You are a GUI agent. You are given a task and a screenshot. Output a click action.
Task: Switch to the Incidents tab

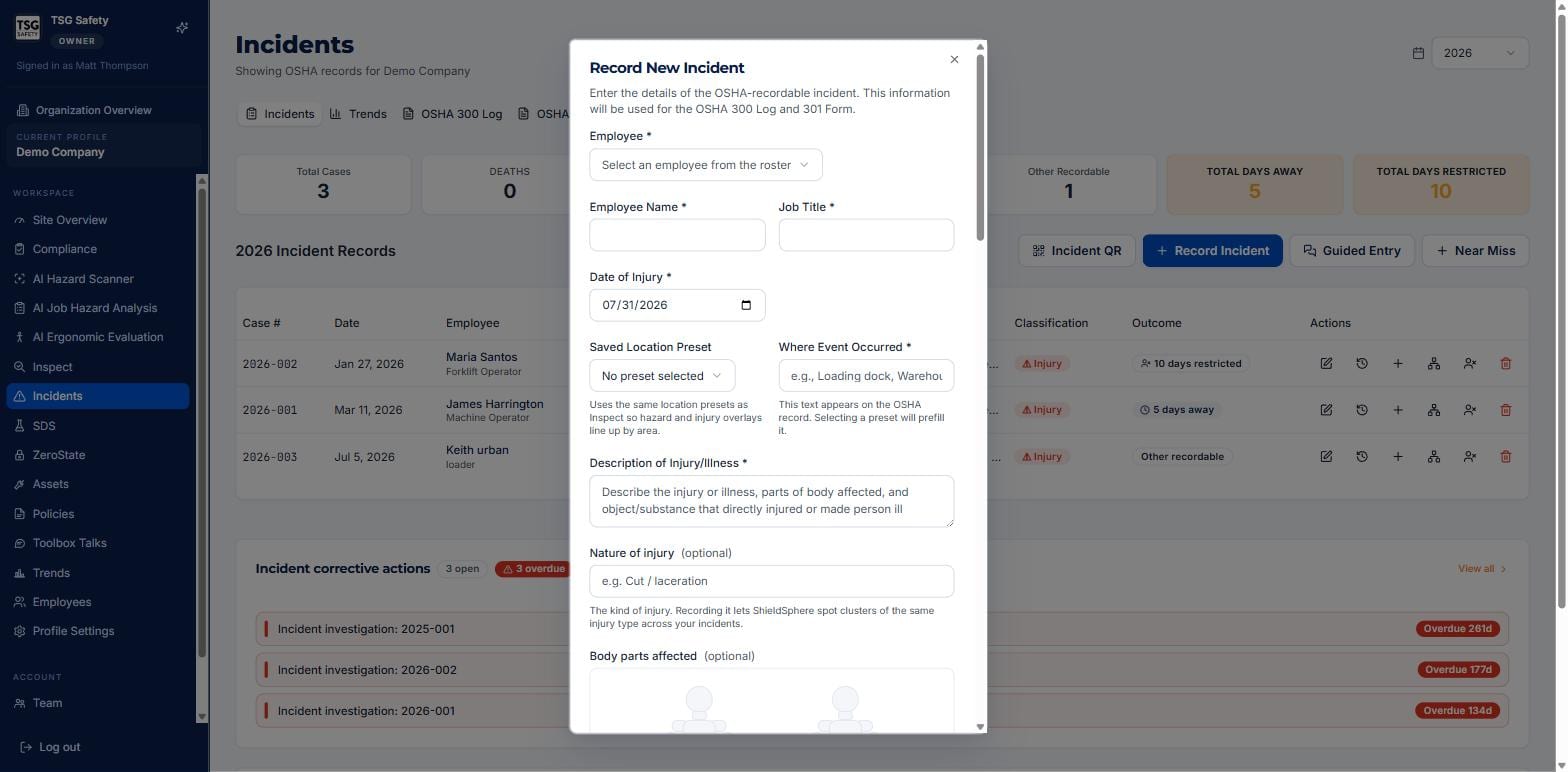point(280,114)
